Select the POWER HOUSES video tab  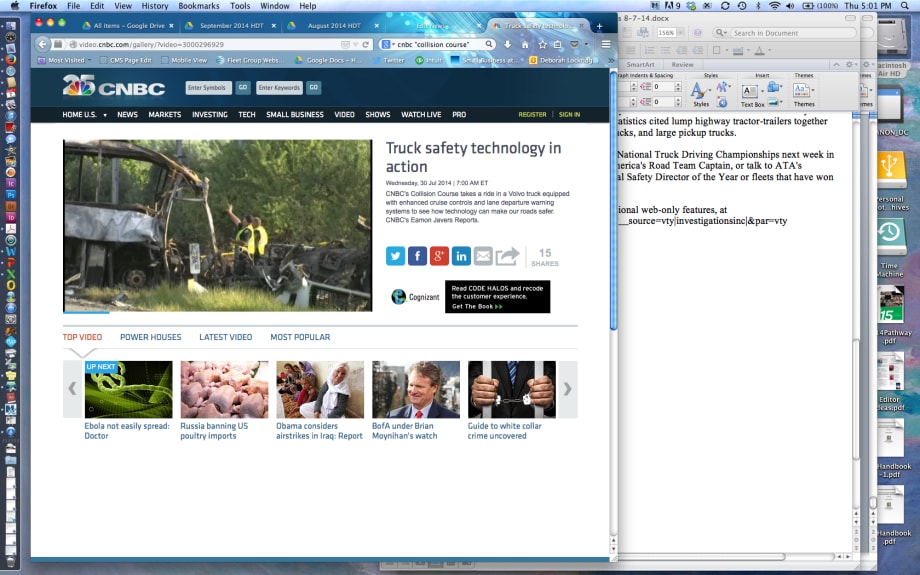pyautogui.click(x=150, y=337)
